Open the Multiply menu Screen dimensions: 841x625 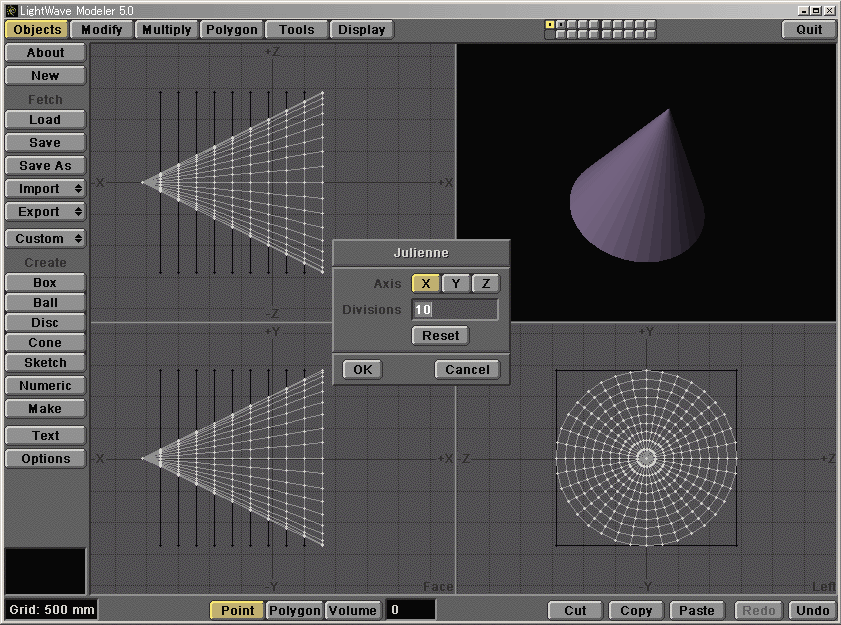pos(165,29)
